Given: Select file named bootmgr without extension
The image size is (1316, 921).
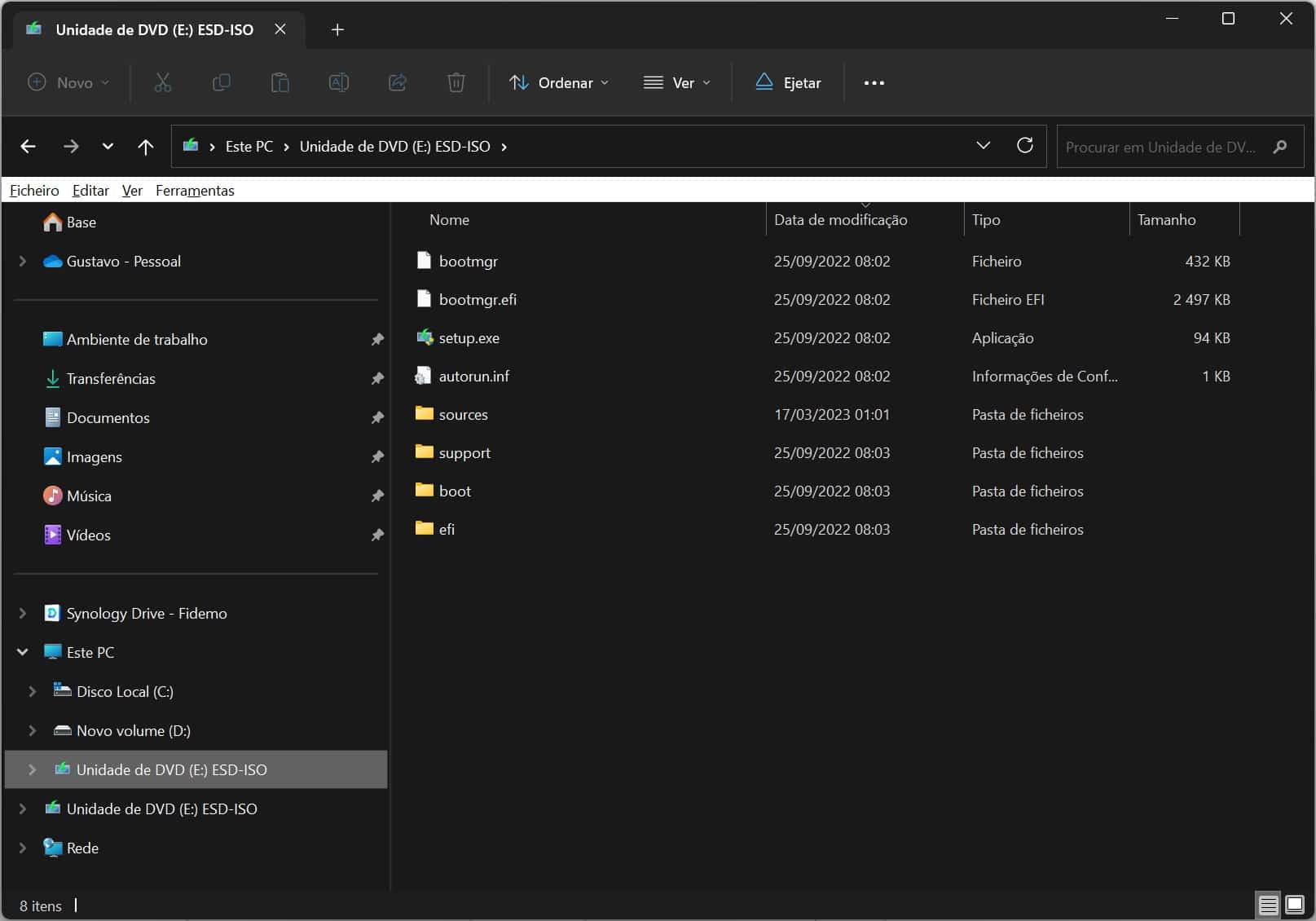Looking at the screenshot, I should pyautogui.click(x=468, y=261).
